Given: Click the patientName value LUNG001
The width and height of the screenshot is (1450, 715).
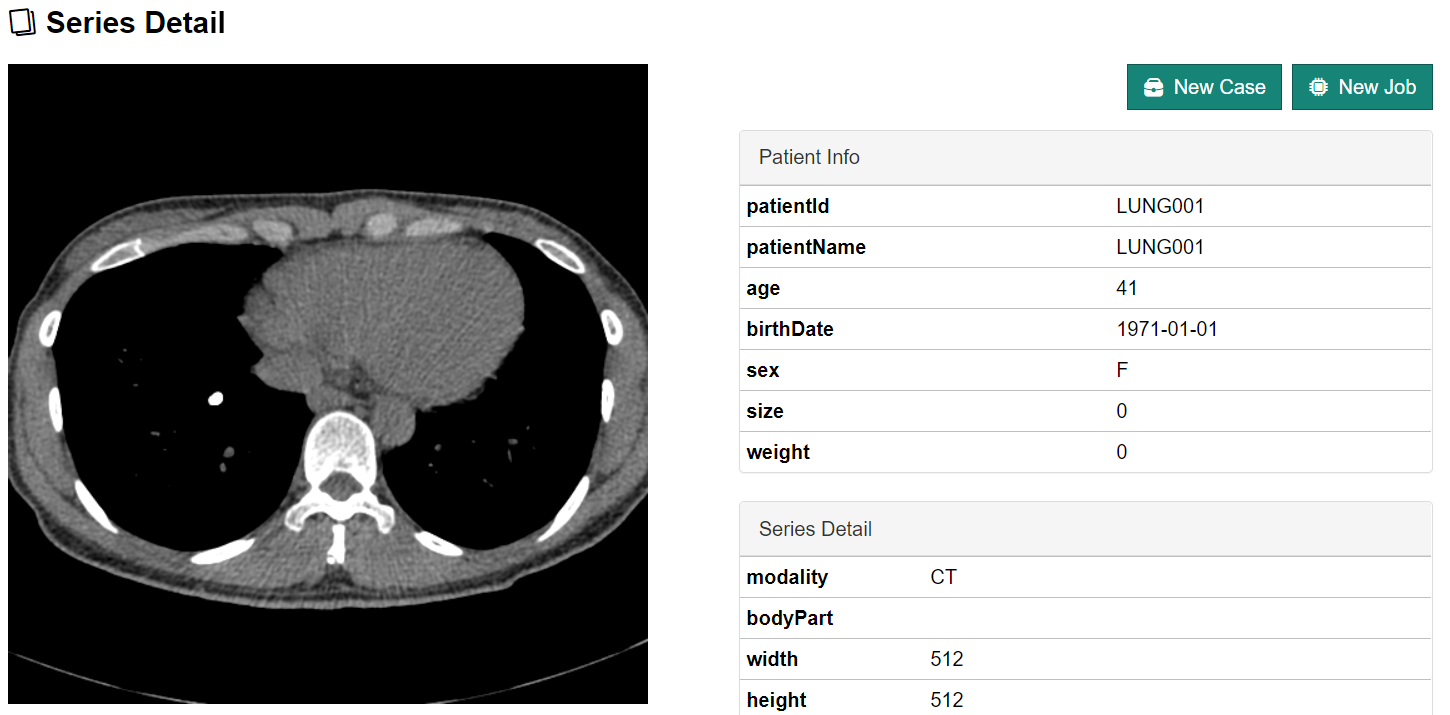Looking at the screenshot, I should coord(1160,247).
